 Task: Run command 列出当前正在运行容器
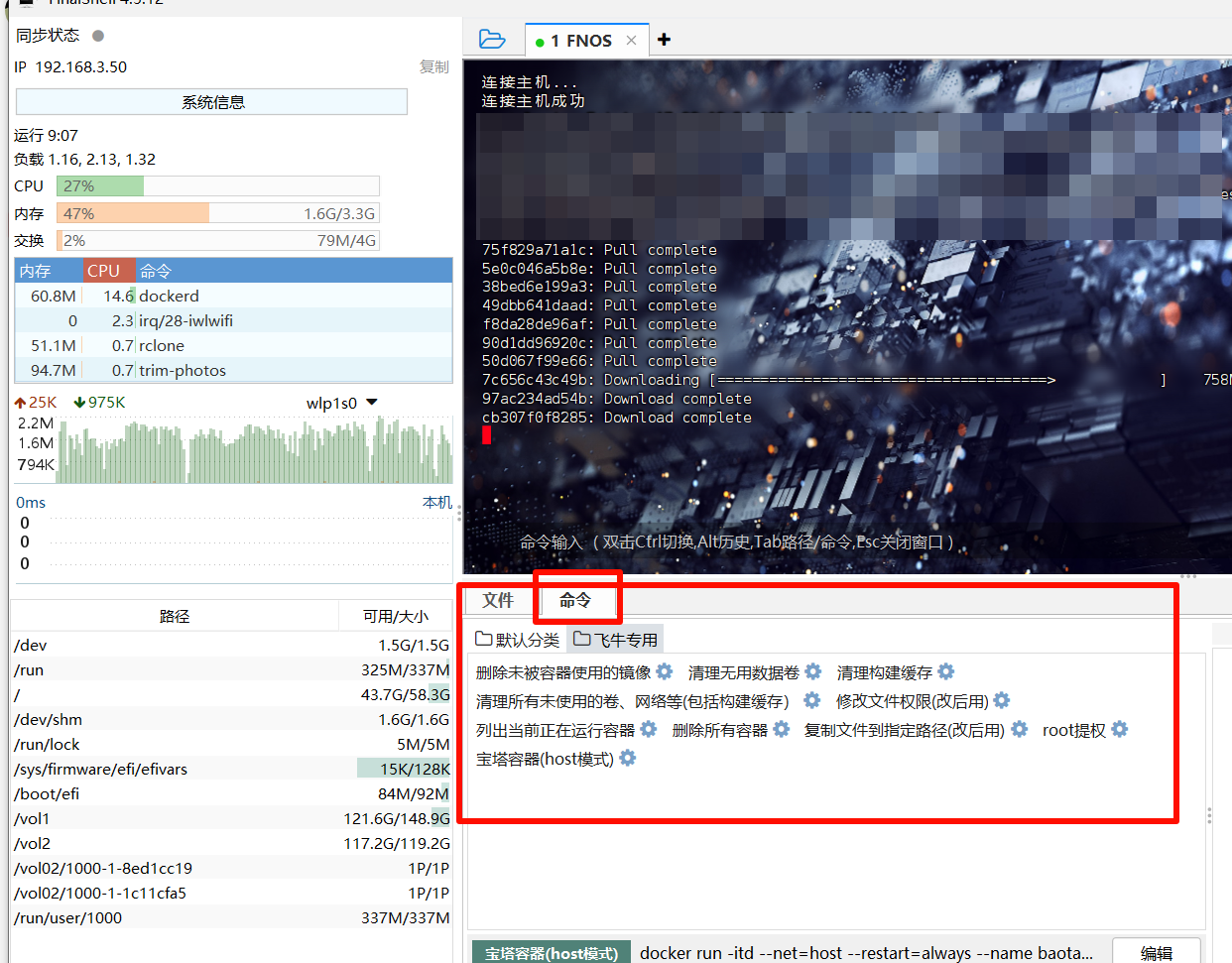click(x=555, y=730)
